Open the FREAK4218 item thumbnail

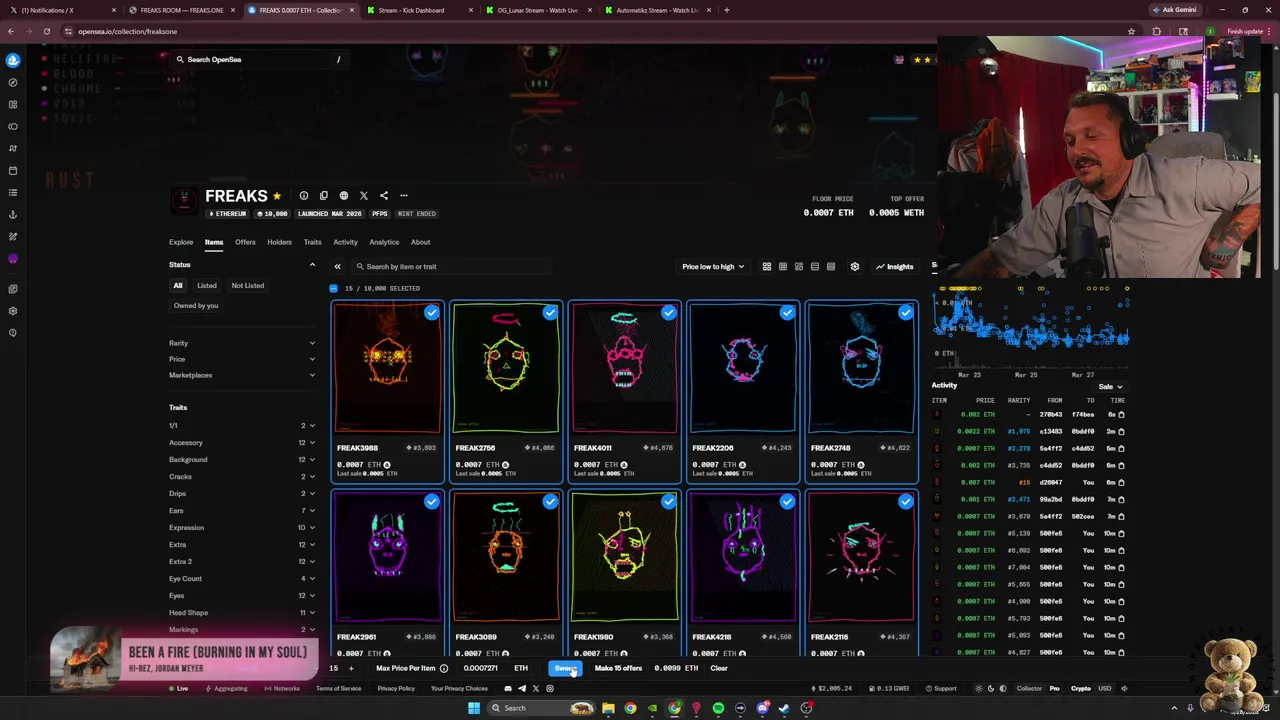click(743, 557)
